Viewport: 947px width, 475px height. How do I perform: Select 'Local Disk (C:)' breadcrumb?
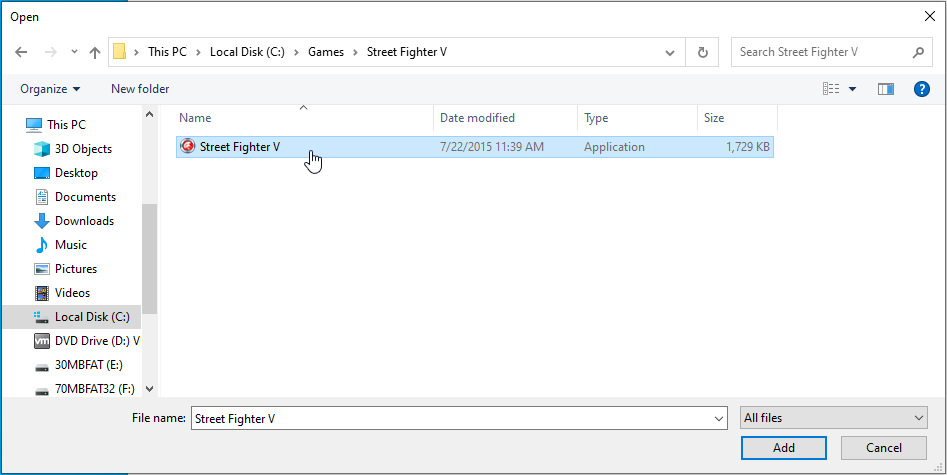(x=247, y=52)
